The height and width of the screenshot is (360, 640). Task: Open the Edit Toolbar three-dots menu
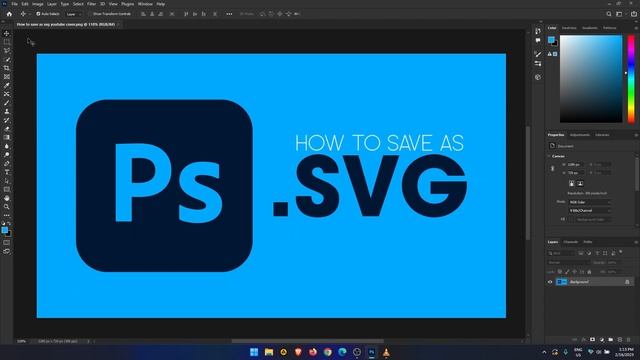coord(7,215)
